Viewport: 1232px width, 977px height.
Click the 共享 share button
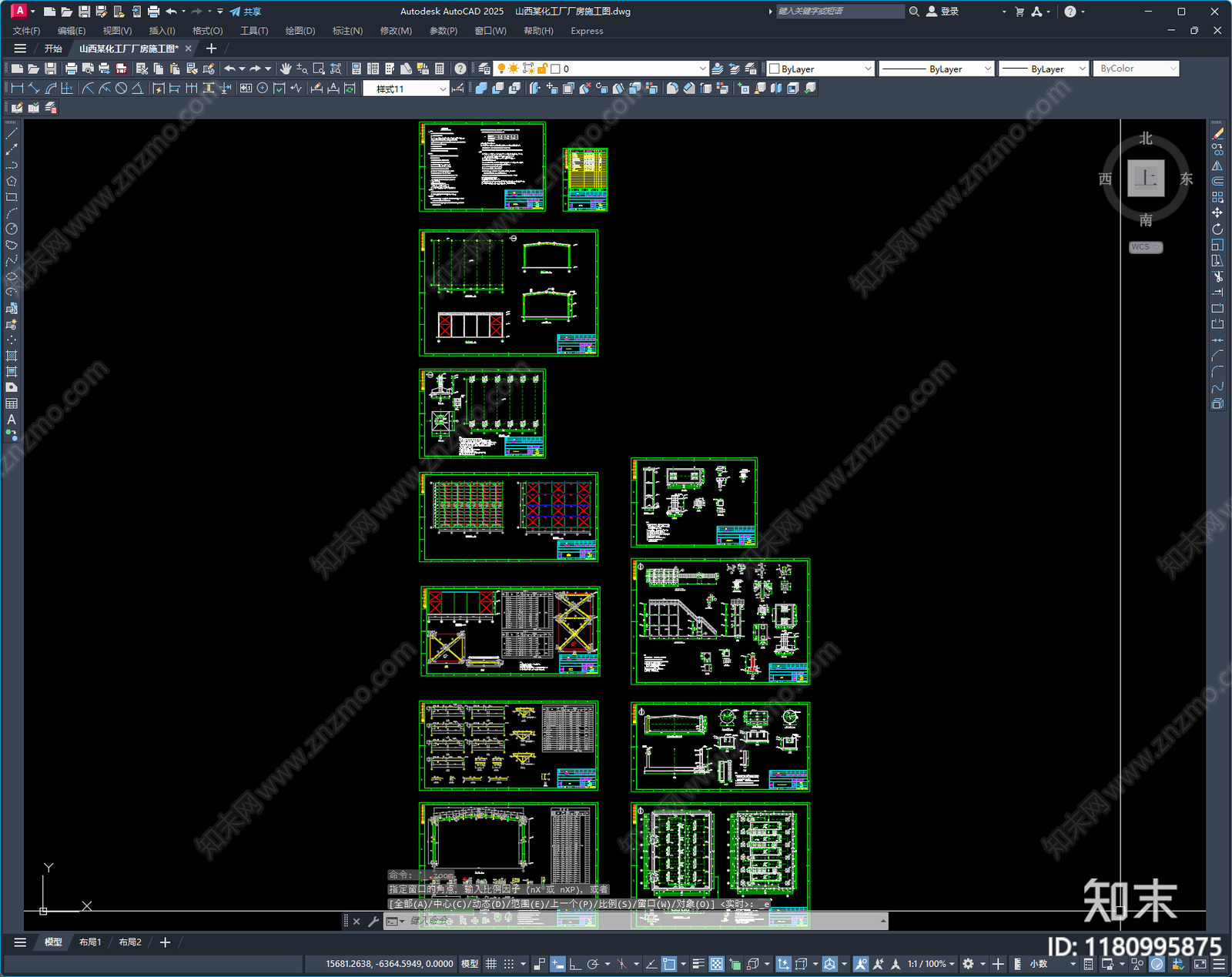click(246, 12)
